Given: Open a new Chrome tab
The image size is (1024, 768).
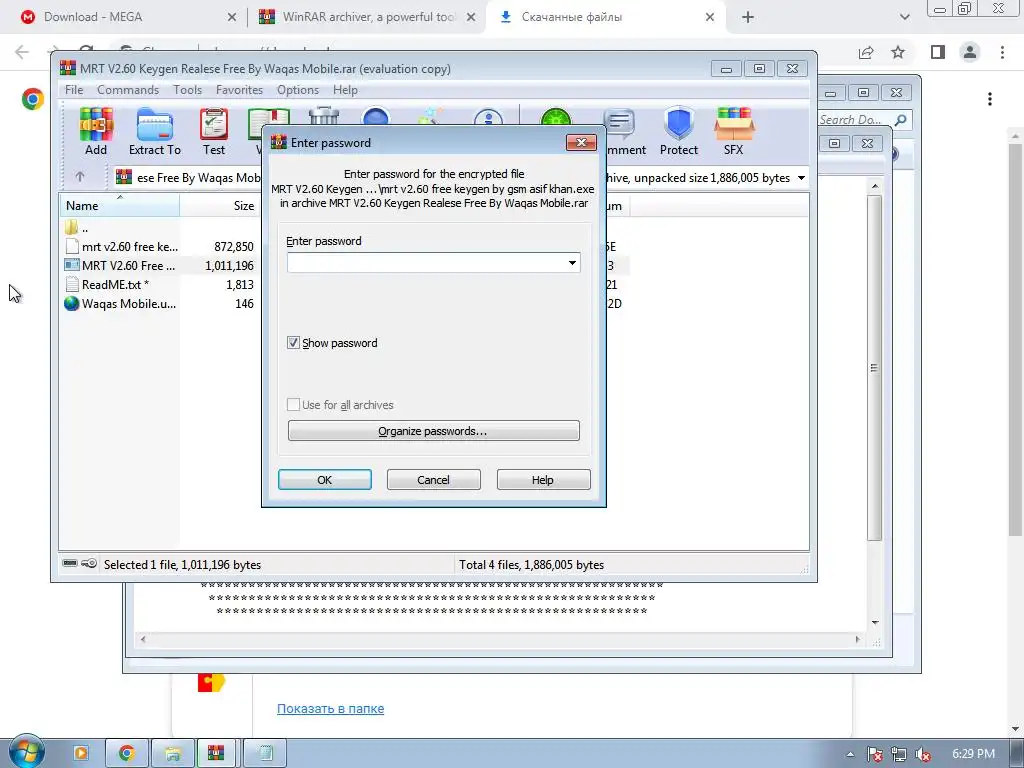Looking at the screenshot, I should pyautogui.click(x=748, y=17).
